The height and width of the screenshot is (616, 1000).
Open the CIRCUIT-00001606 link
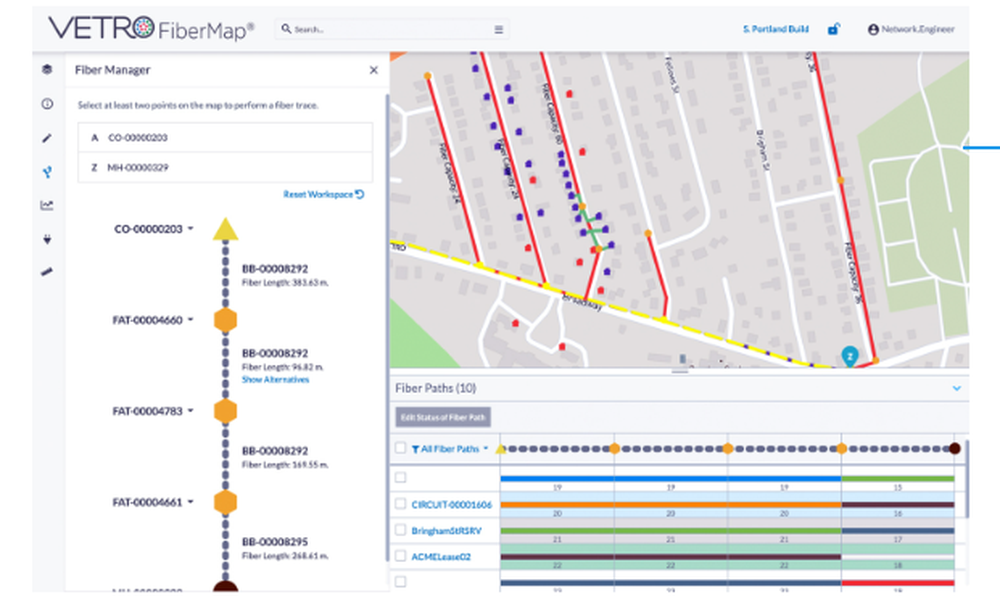(452, 504)
